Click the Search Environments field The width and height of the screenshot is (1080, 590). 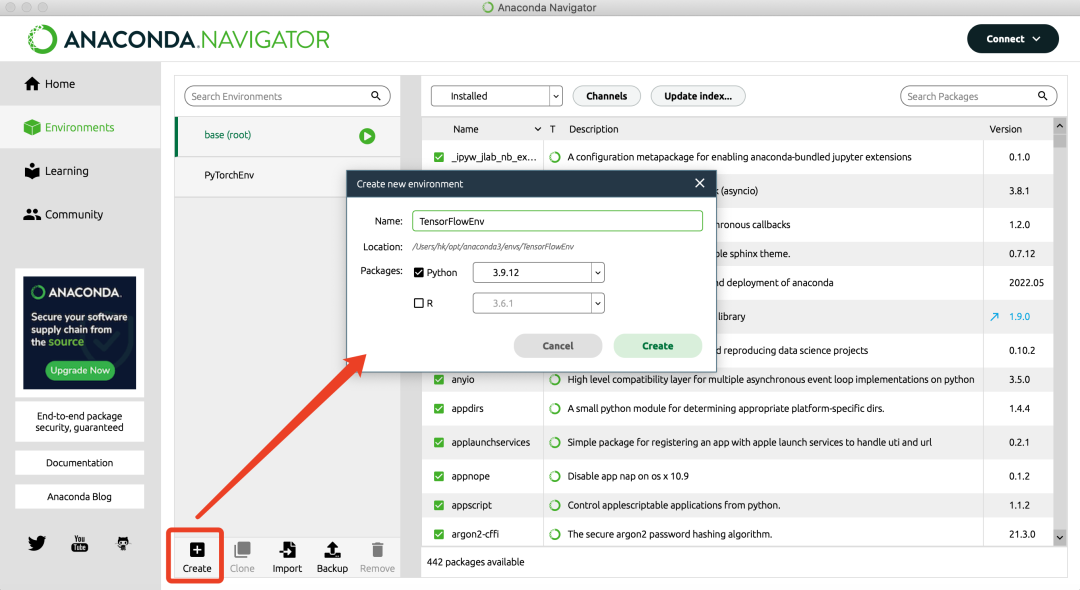tap(287, 96)
